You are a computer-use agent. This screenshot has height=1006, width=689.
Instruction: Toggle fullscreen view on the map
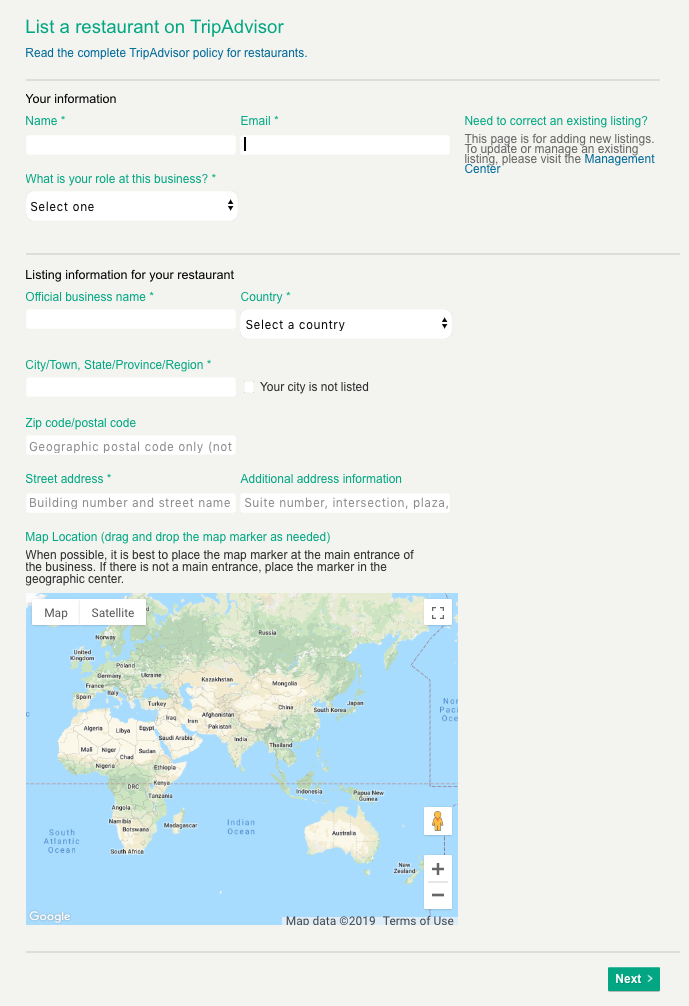(x=438, y=613)
